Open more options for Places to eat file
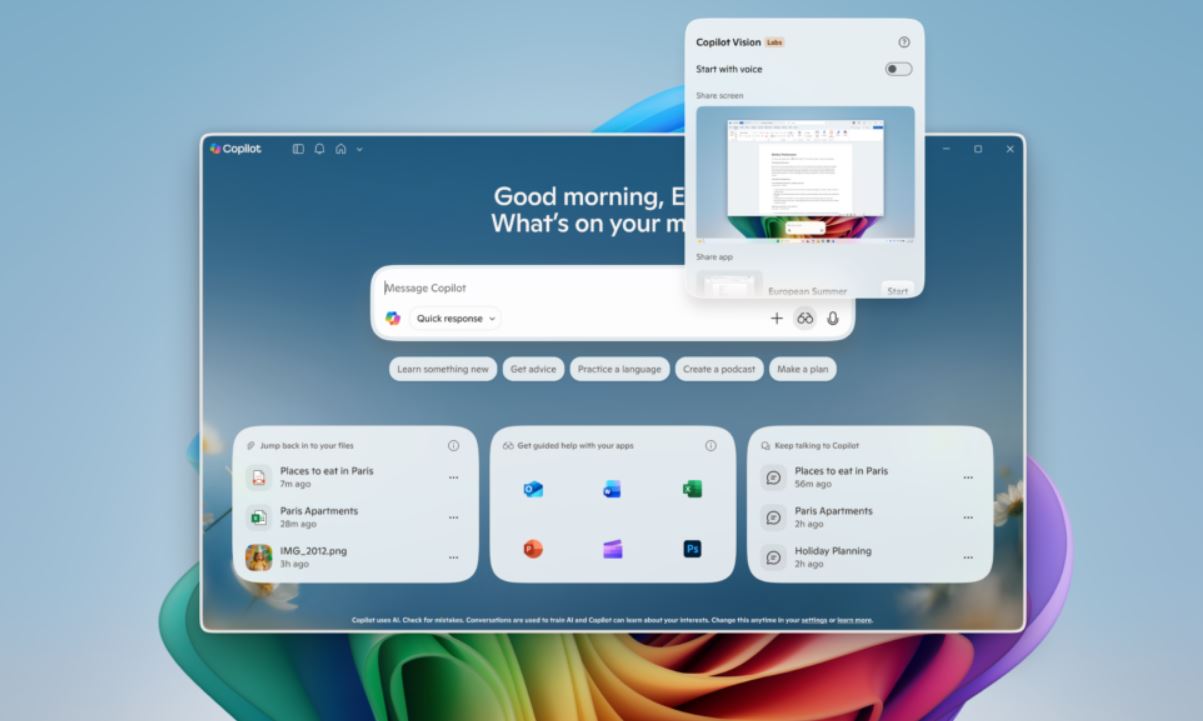The width and height of the screenshot is (1203, 721). (454, 478)
